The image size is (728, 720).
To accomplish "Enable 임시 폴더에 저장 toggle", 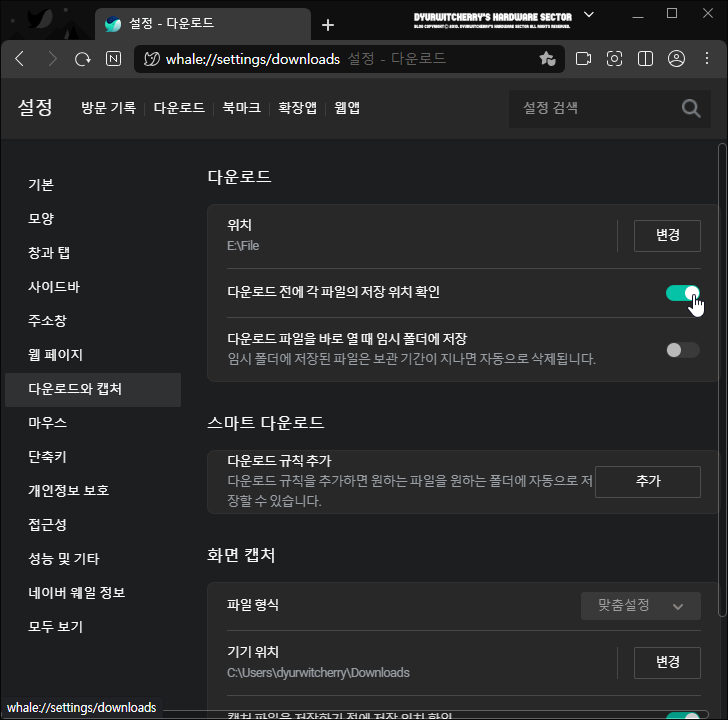I will [x=682, y=350].
